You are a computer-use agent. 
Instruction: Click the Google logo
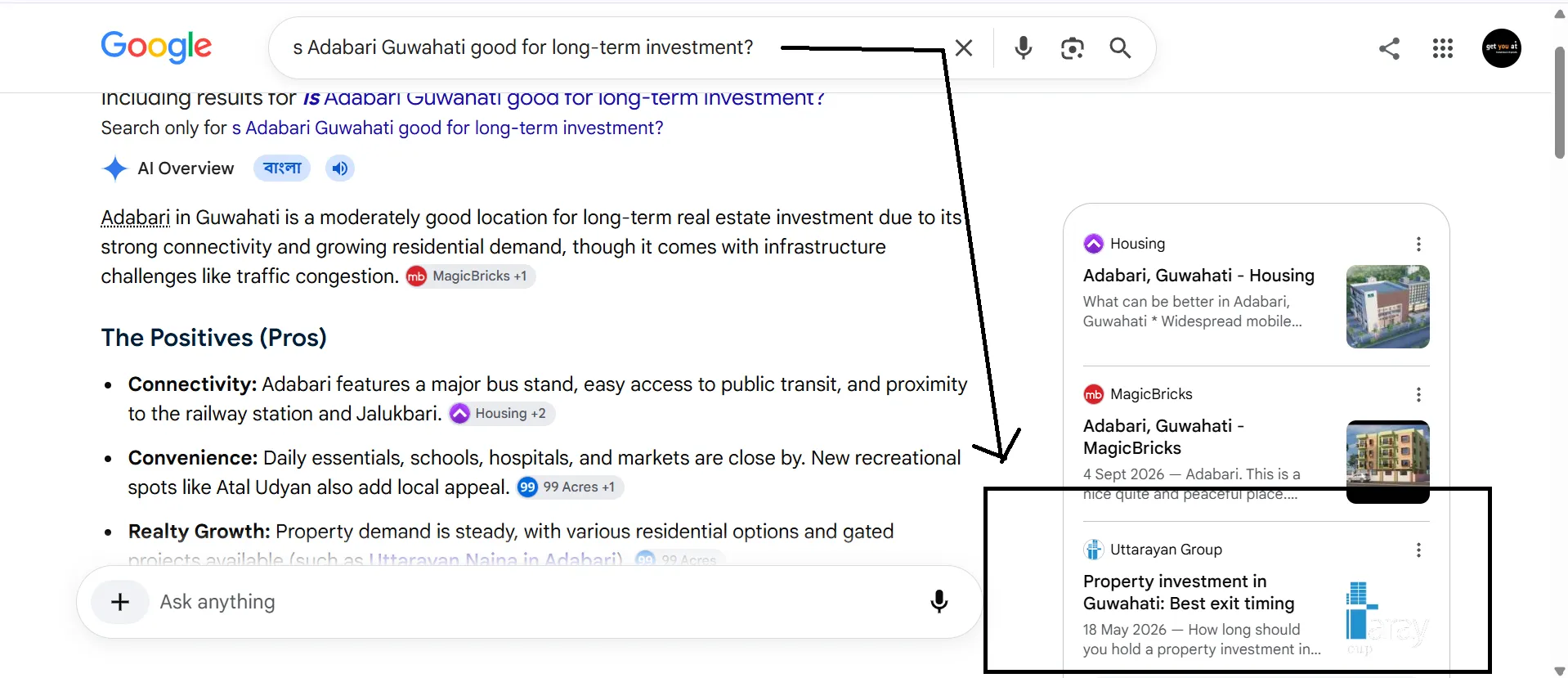point(156,47)
